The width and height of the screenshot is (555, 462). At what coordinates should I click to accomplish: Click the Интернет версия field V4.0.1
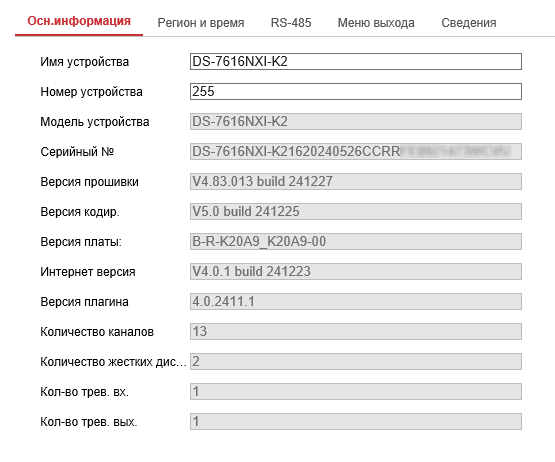[356, 272]
